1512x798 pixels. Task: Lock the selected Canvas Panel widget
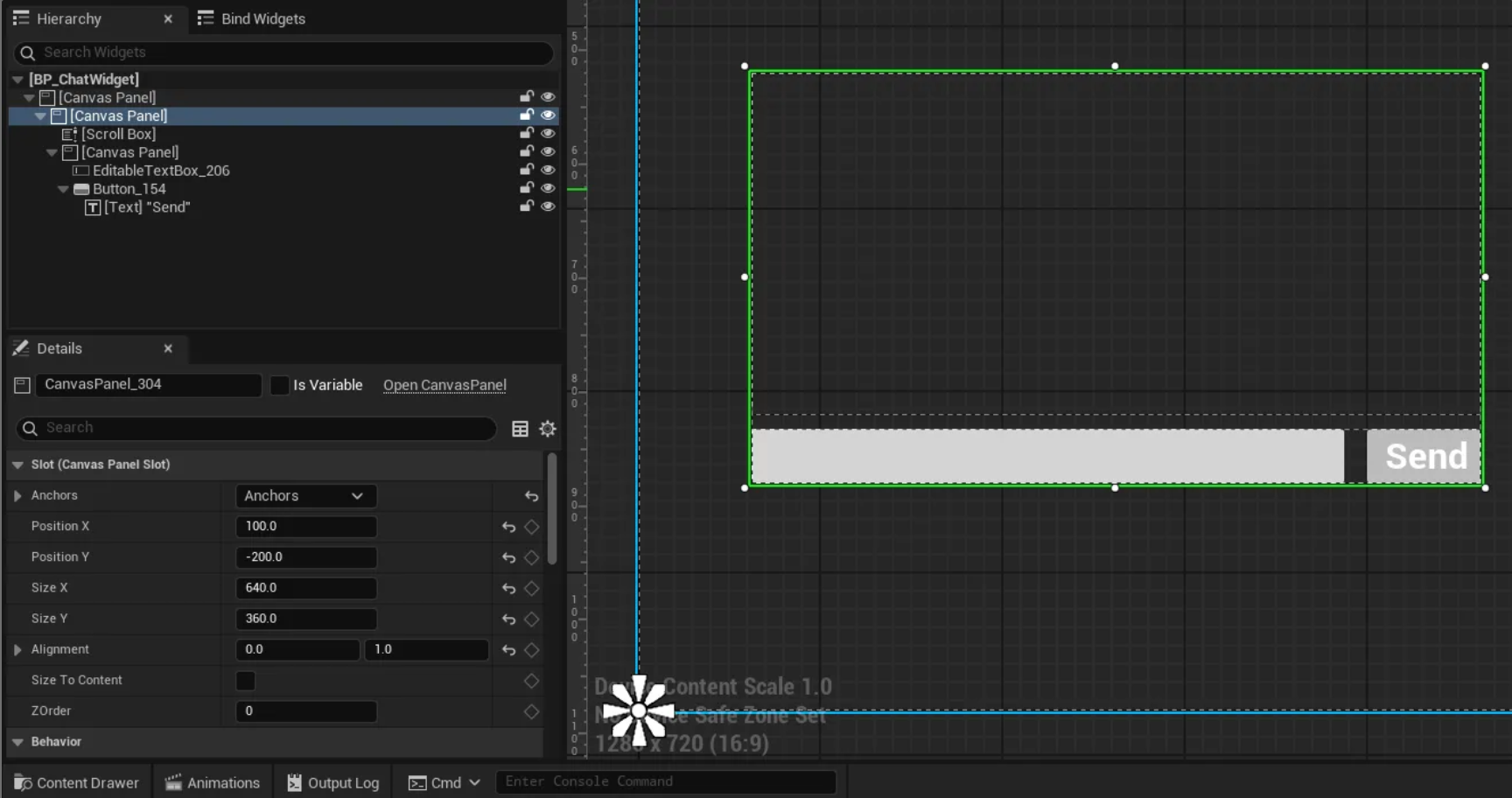[x=526, y=115]
